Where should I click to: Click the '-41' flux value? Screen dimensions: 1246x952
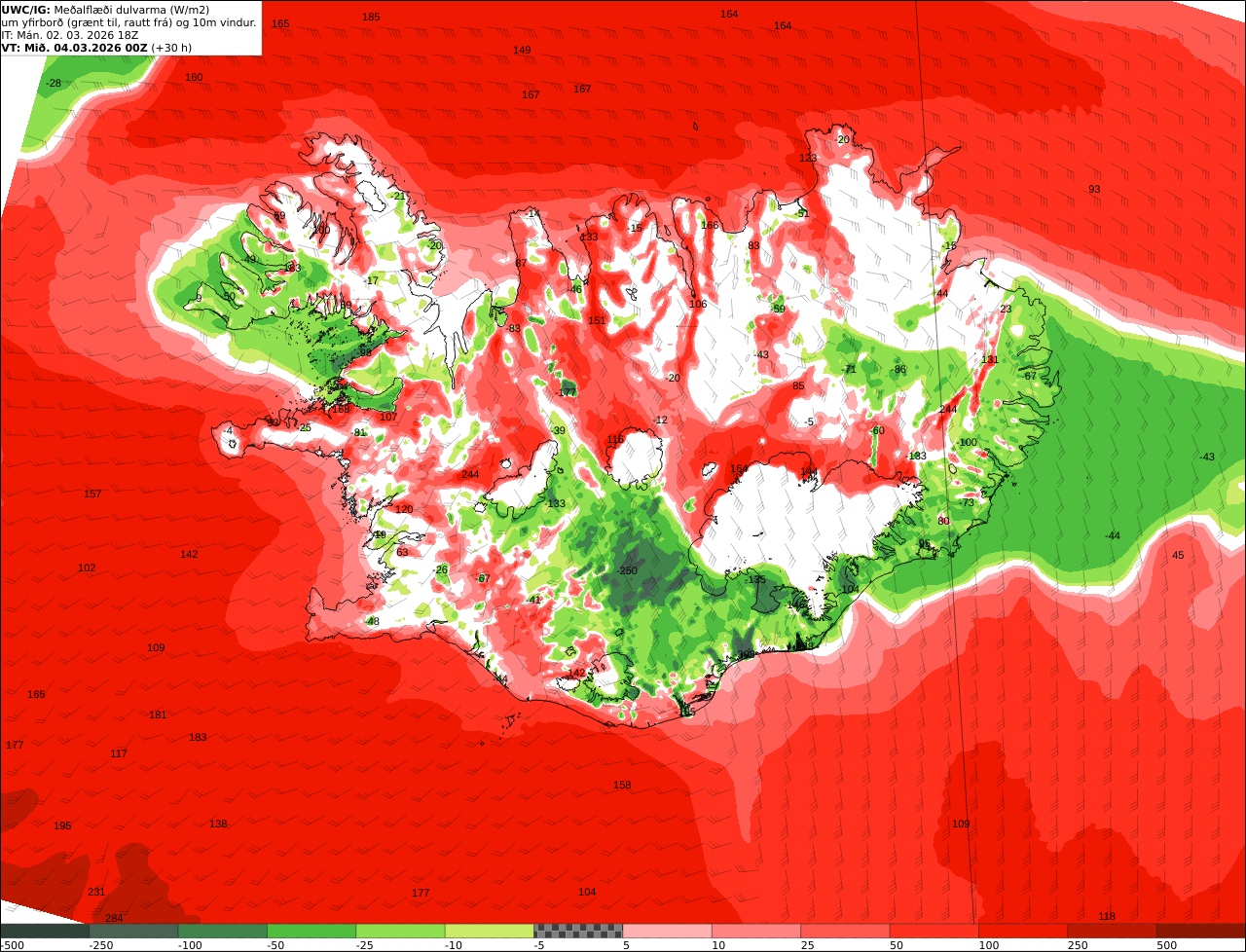(x=533, y=600)
